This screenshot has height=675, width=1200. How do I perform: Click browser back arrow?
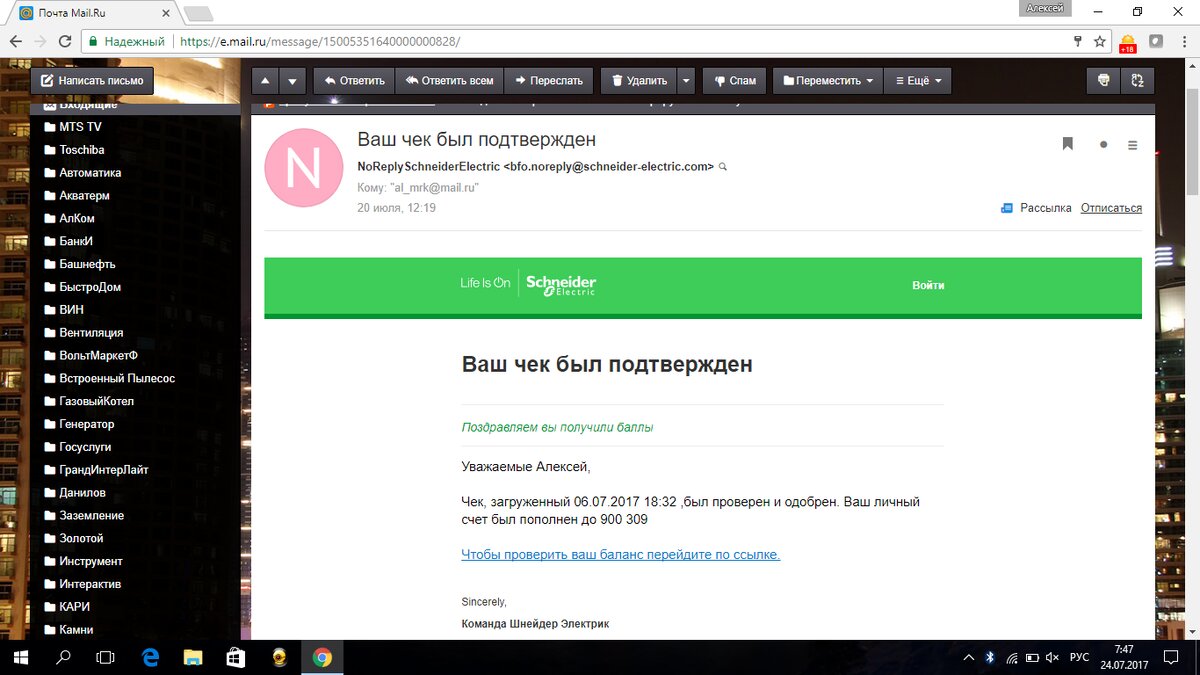coord(15,42)
